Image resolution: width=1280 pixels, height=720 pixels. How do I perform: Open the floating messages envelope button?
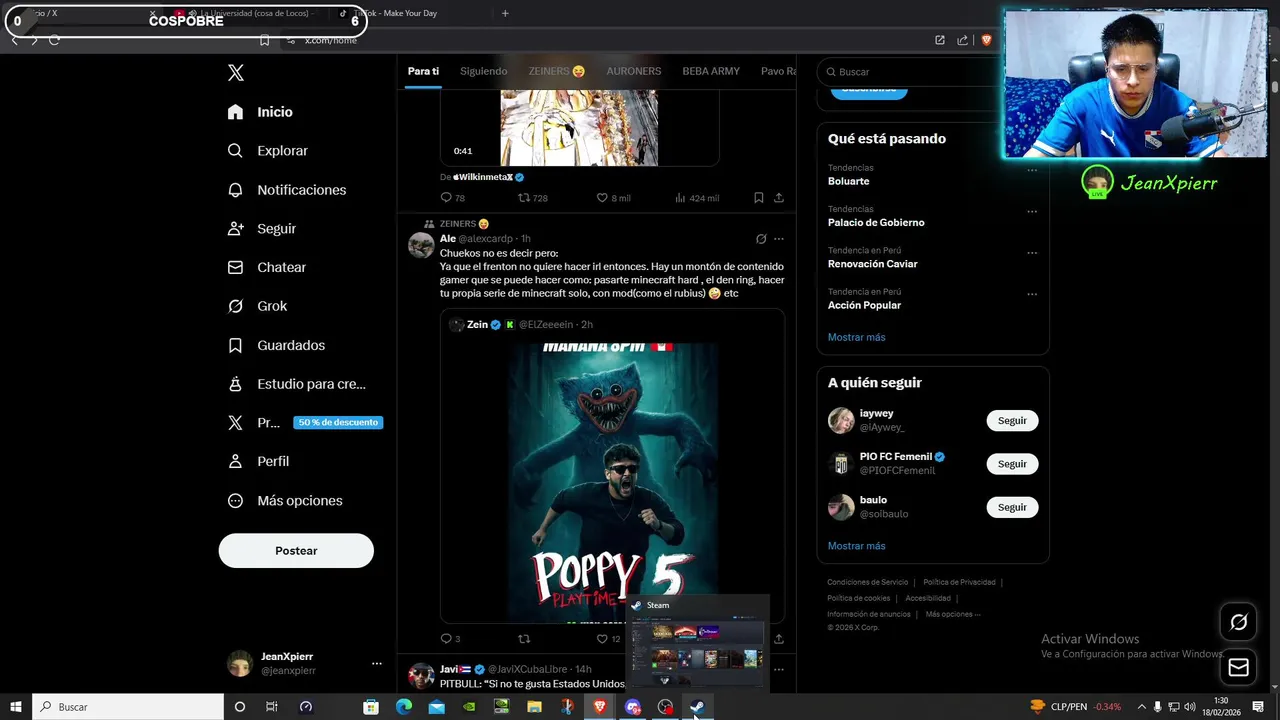(x=1238, y=667)
